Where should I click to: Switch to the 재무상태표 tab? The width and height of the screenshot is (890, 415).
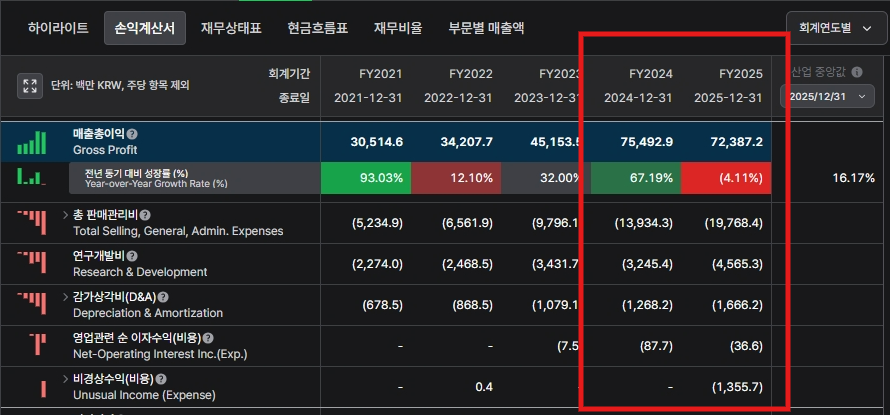[x=230, y=28]
